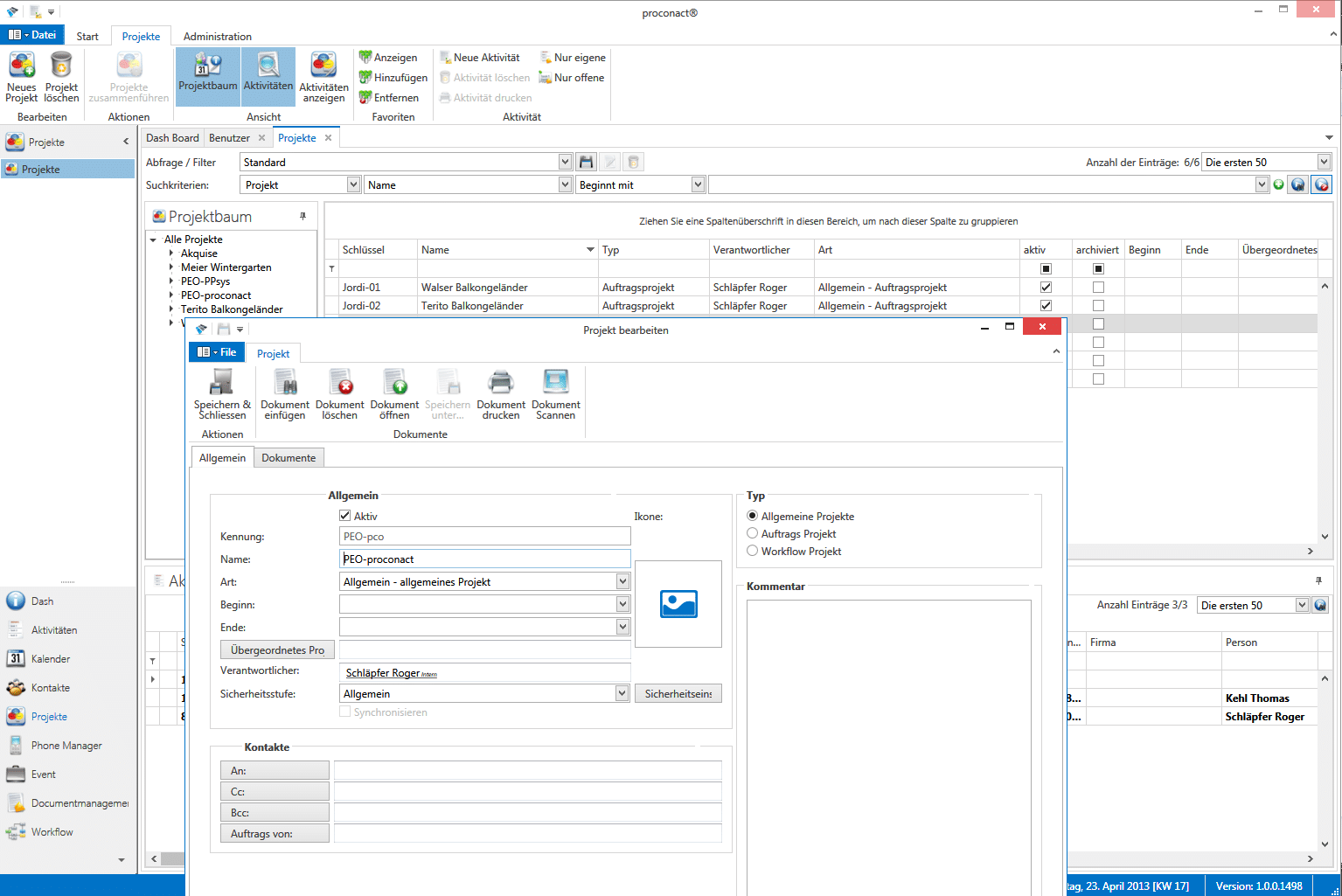Open the Abfrage Standard dropdown
This screenshot has width=1342, height=896.
[x=565, y=162]
